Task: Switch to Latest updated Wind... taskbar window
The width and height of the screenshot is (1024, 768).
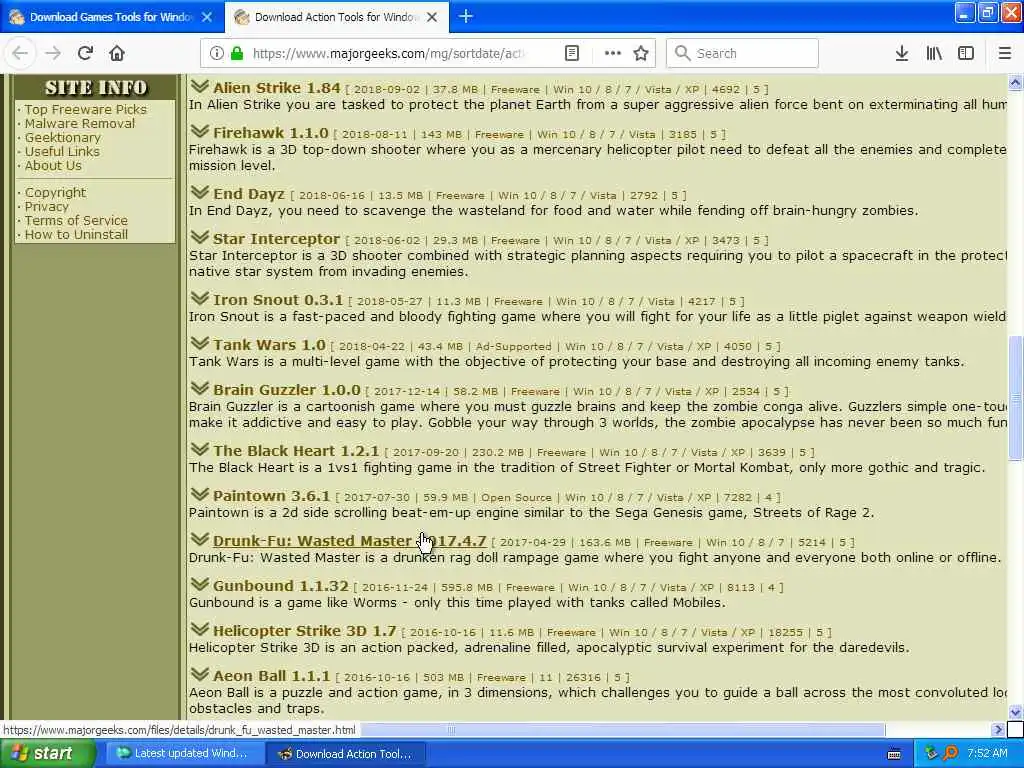Action: [x=185, y=754]
